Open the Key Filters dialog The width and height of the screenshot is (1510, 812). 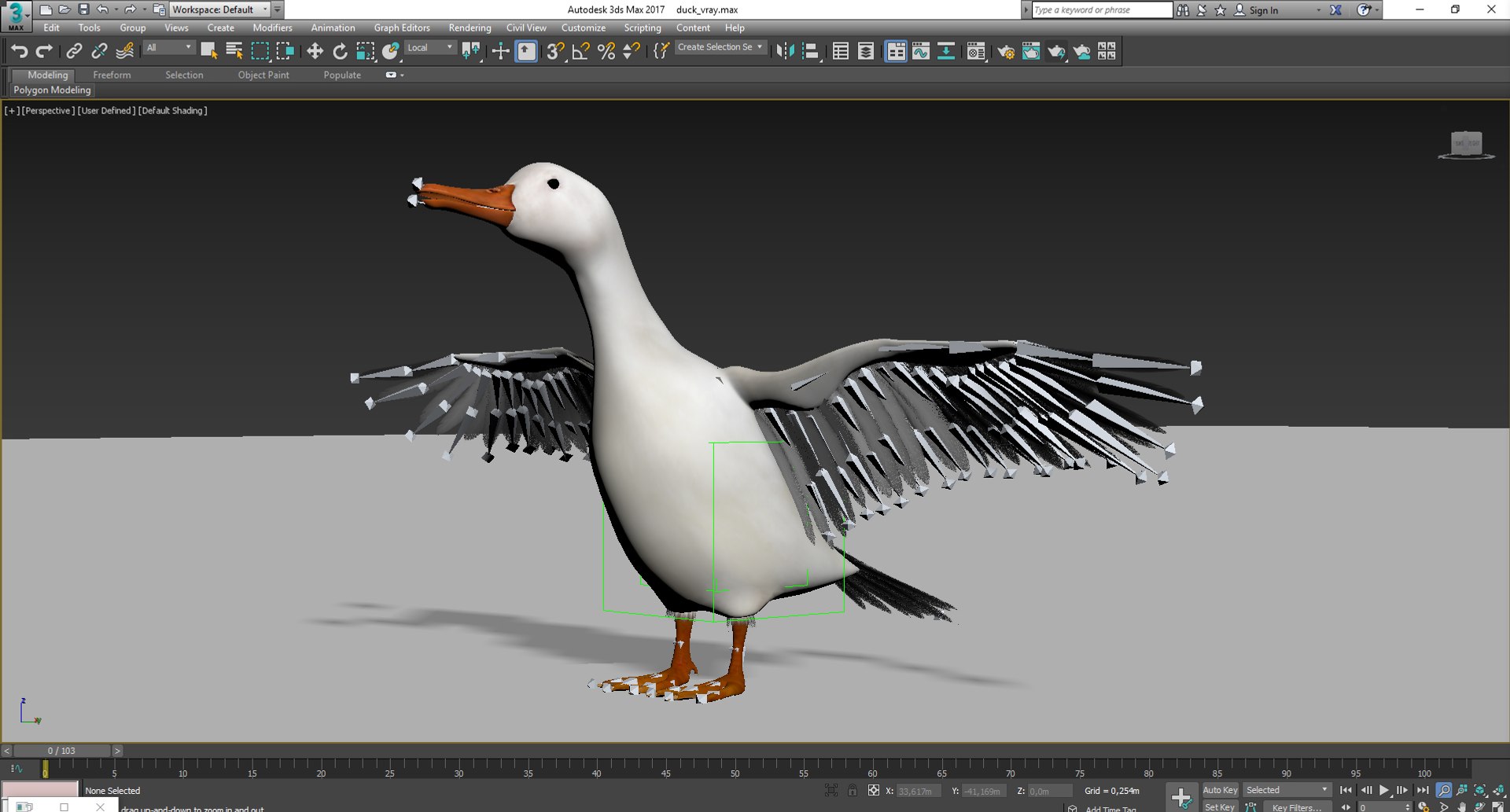coord(1297,806)
